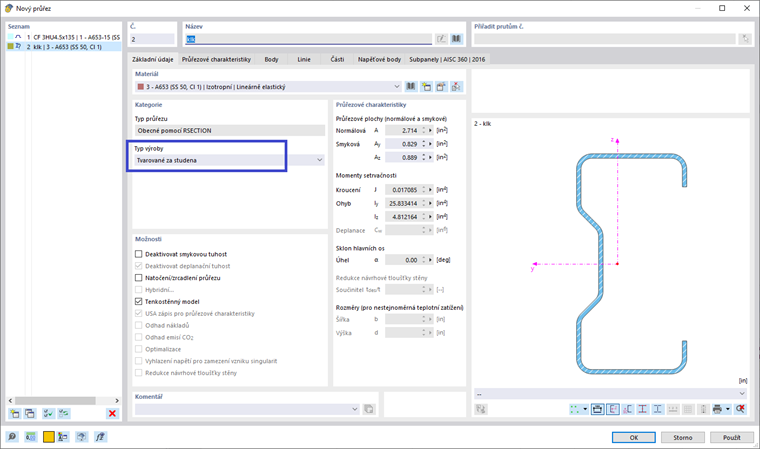Viewport: 760px width, 449px height.
Task: Open Subpanely | AISC 360 | 2016 tab
Action: coord(447,59)
